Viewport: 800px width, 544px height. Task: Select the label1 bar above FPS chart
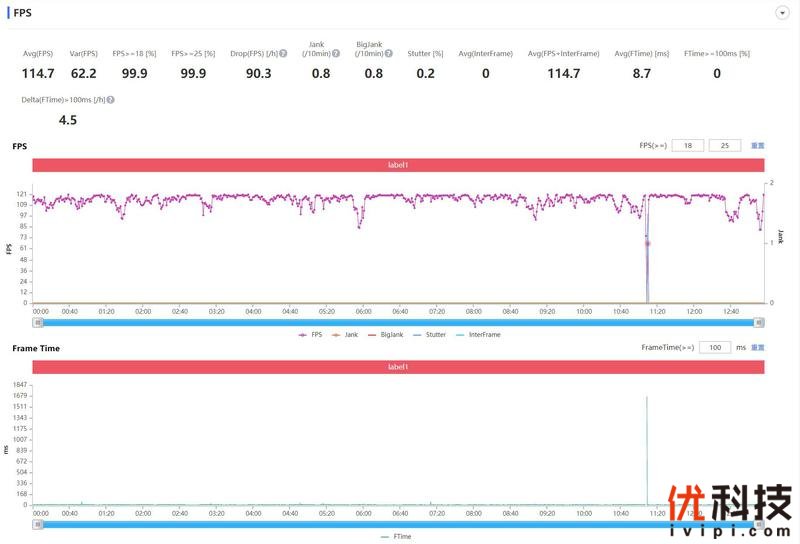coord(398,165)
